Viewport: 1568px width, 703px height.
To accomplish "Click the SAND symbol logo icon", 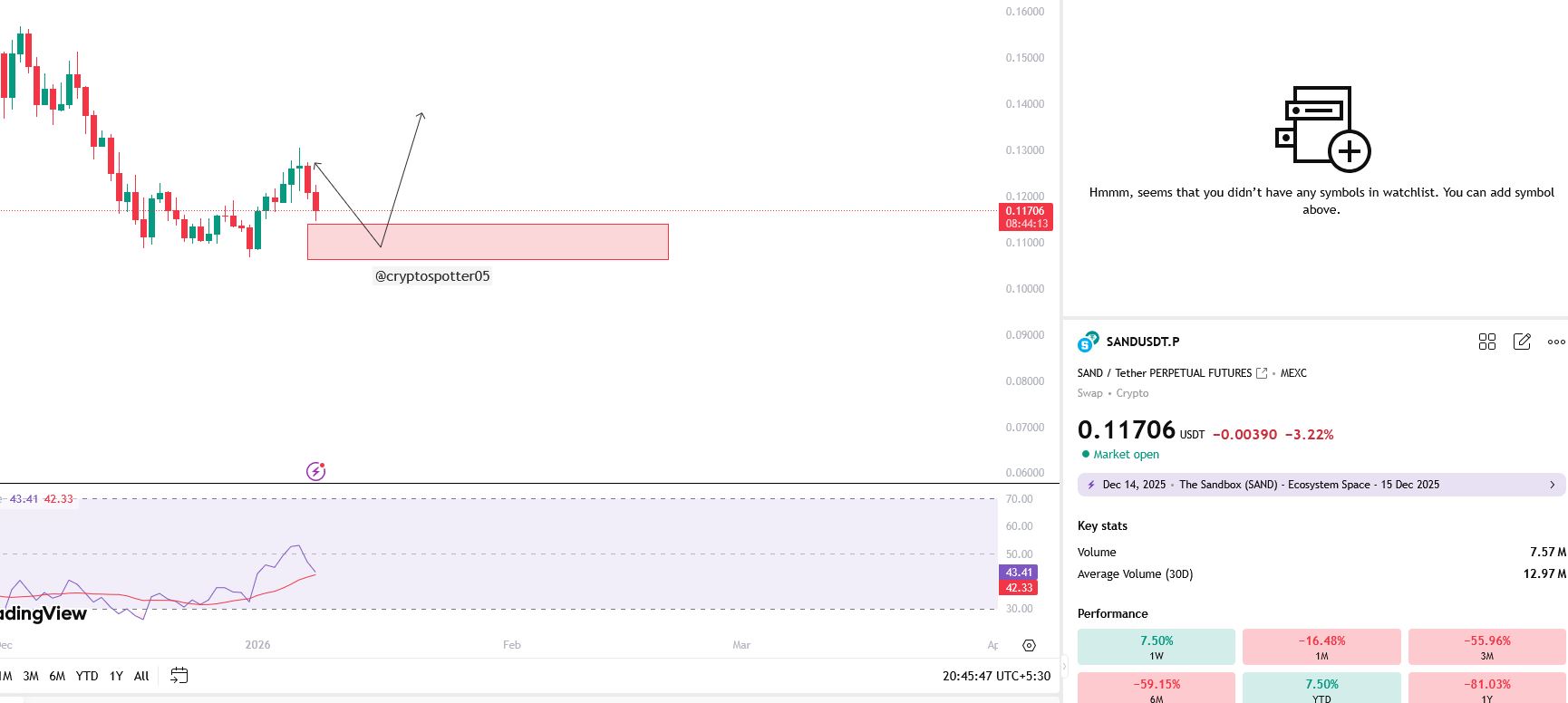I will (x=1088, y=342).
